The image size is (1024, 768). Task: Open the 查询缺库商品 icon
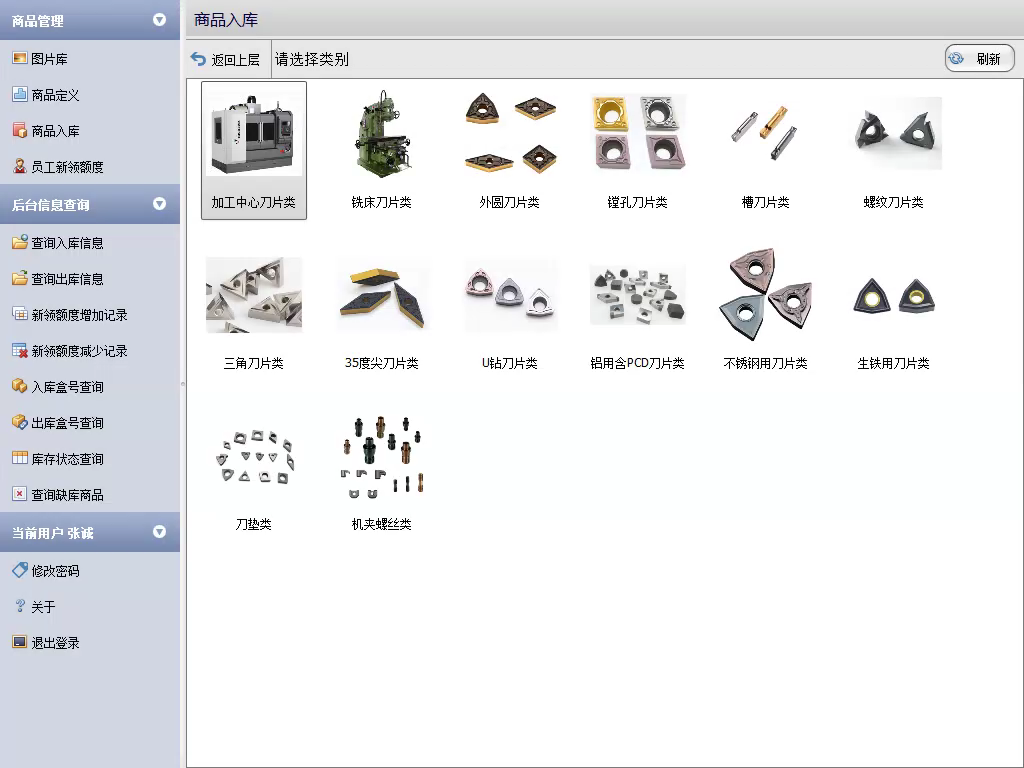click(x=20, y=494)
